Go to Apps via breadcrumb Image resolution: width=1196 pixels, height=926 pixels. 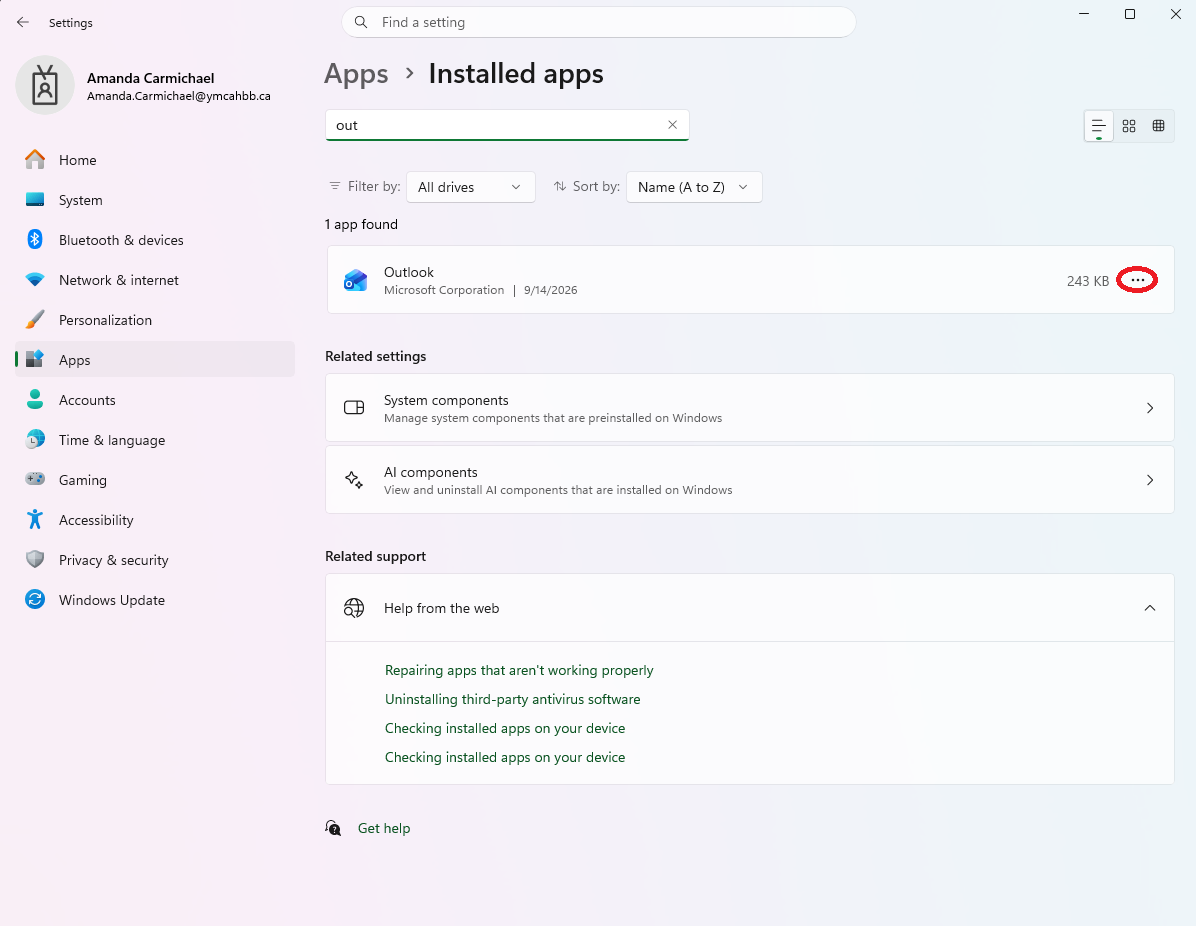click(x=356, y=74)
